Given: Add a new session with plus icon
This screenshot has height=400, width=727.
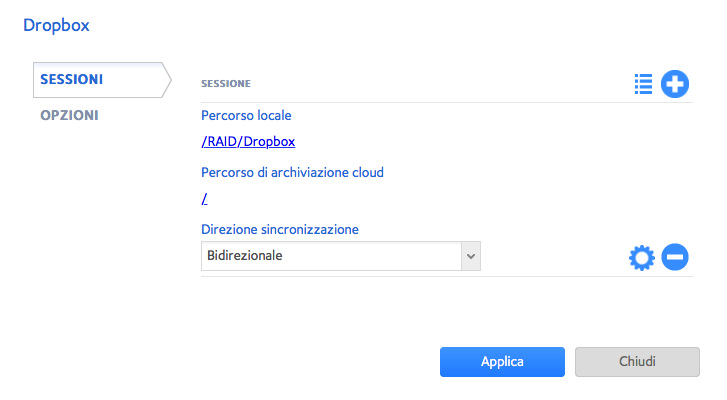Looking at the screenshot, I should pyautogui.click(x=675, y=84).
